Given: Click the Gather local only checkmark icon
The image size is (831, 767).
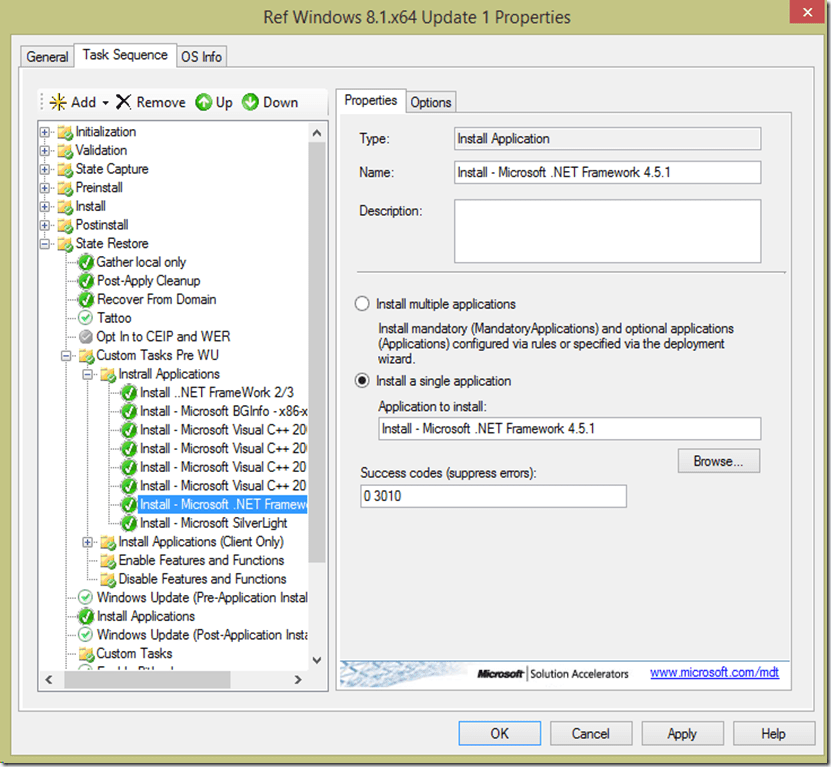Looking at the screenshot, I should click(x=86, y=262).
